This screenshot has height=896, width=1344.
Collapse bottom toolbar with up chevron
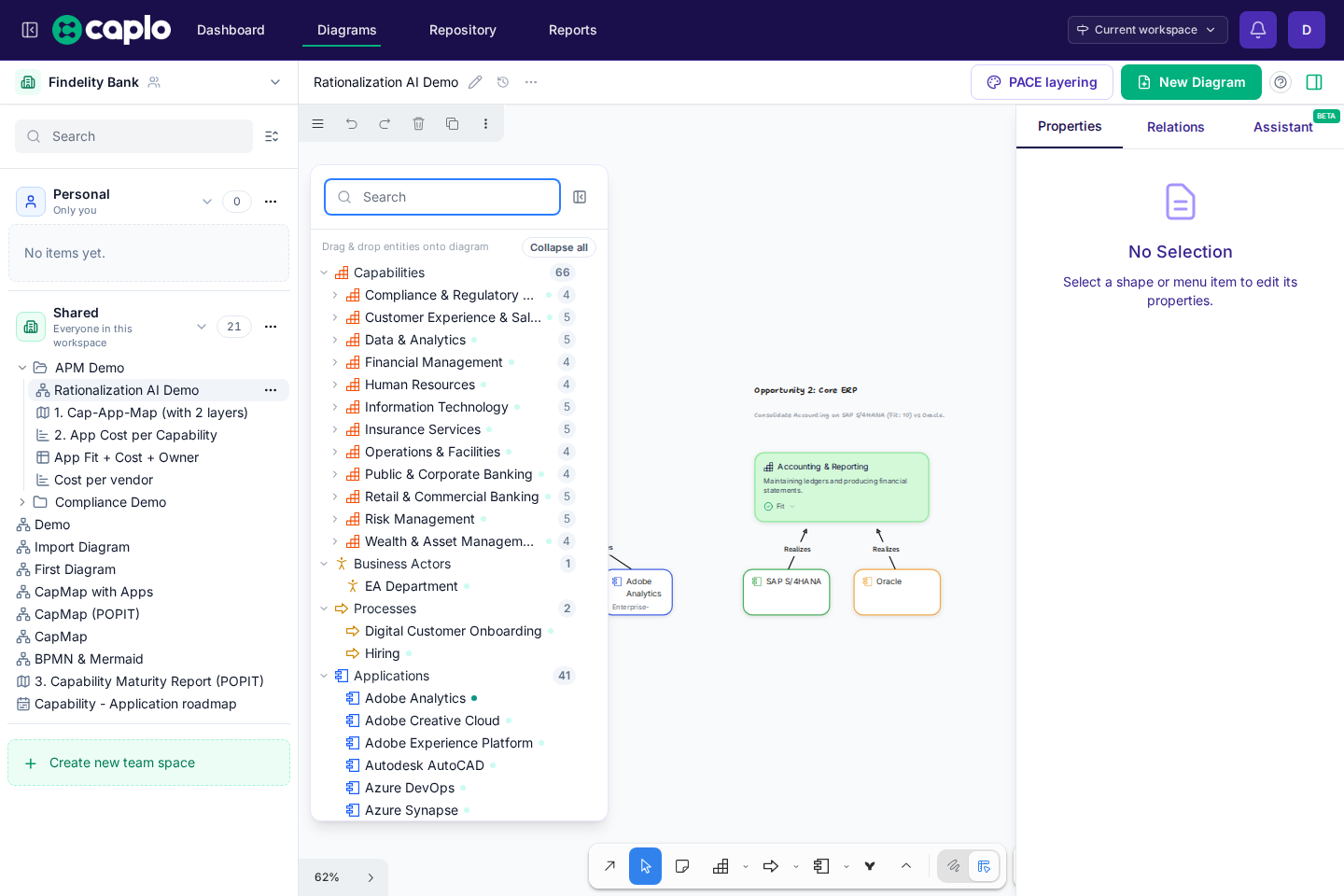[906, 866]
